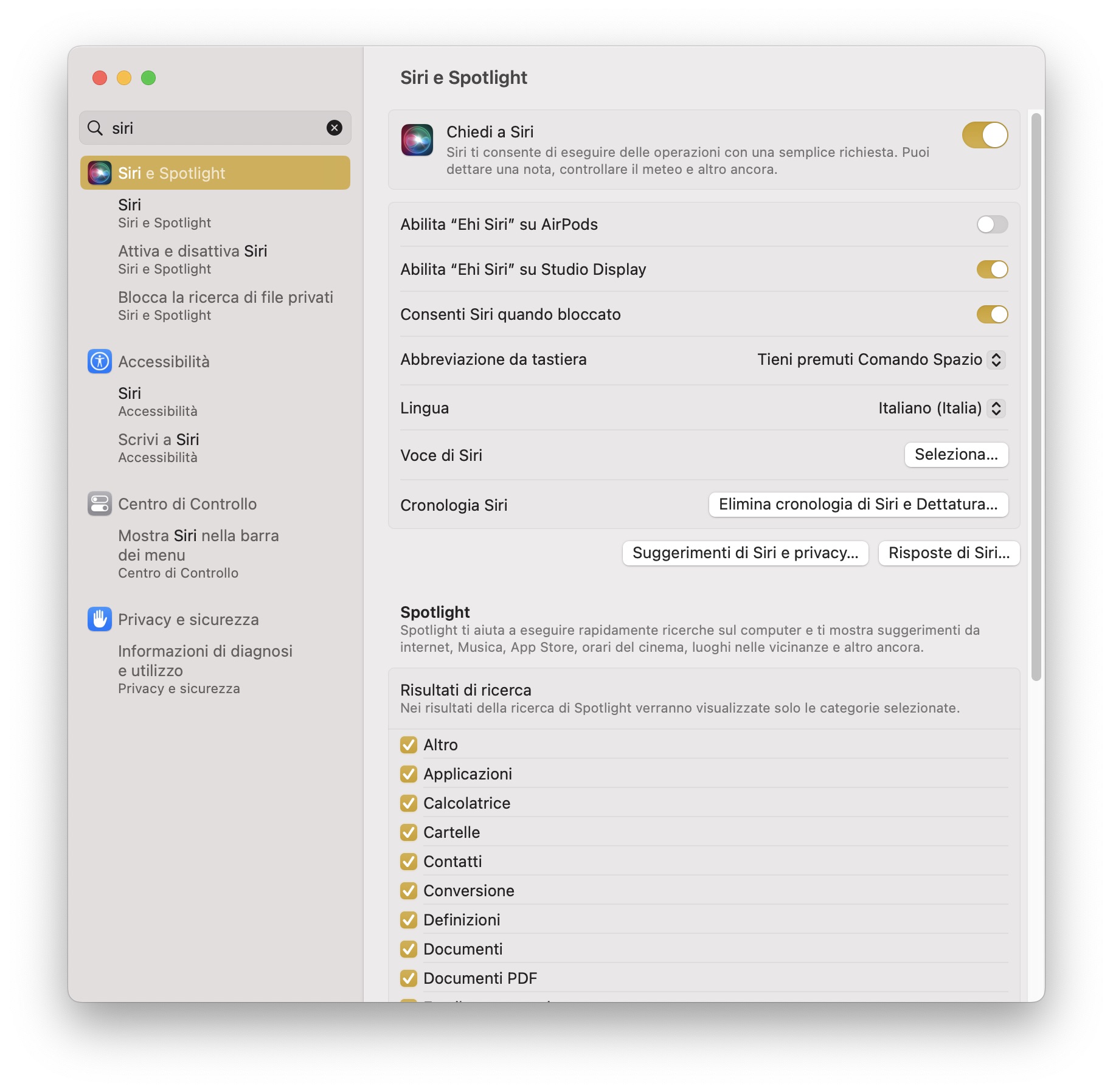Uncheck the Documenti PDF checkbox
This screenshot has height=1092, width=1113.
point(409,978)
